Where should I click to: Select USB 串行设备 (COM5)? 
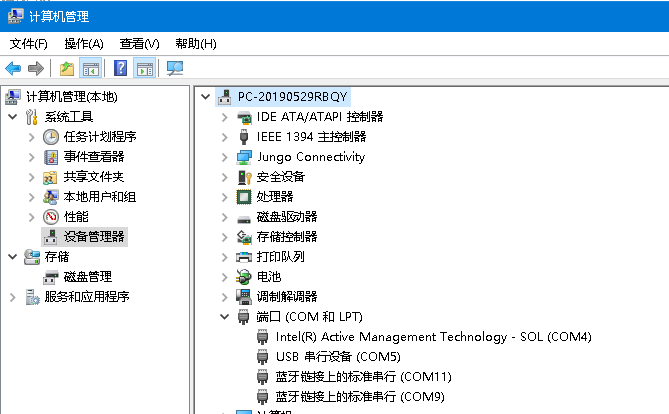point(338,357)
